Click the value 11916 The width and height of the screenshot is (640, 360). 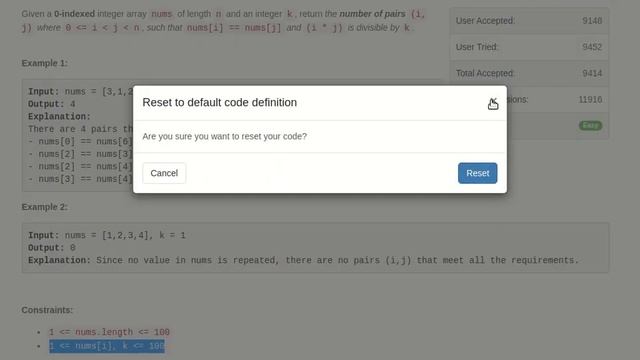tap(590, 99)
